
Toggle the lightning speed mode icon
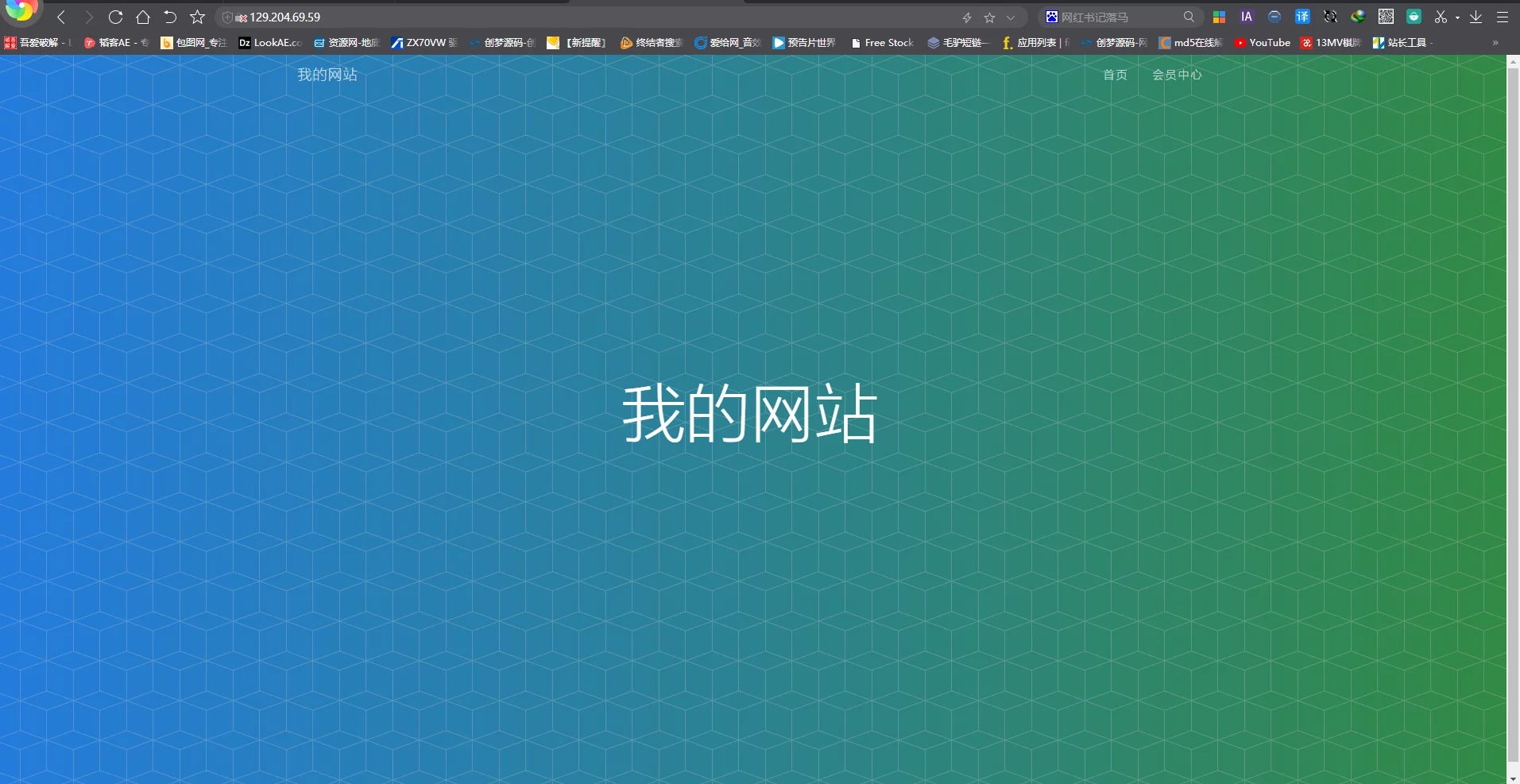tap(967, 17)
